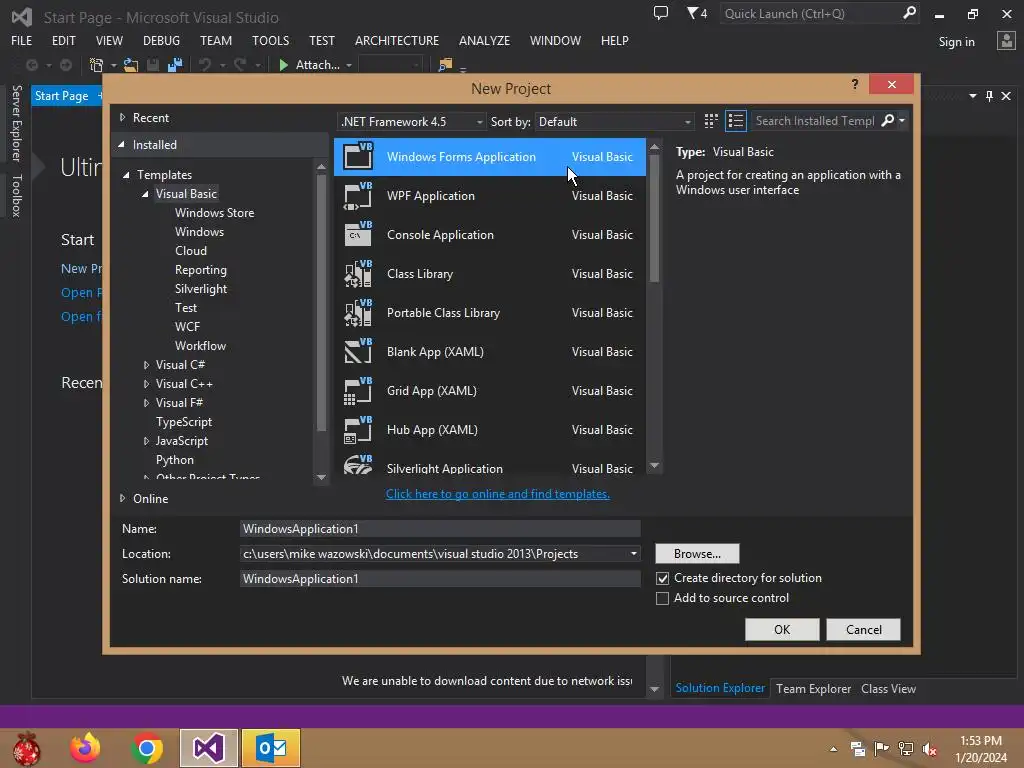Open the .NET Framework 4.5 dropdown
Screen dimensions: 1024x768
click(x=412, y=121)
